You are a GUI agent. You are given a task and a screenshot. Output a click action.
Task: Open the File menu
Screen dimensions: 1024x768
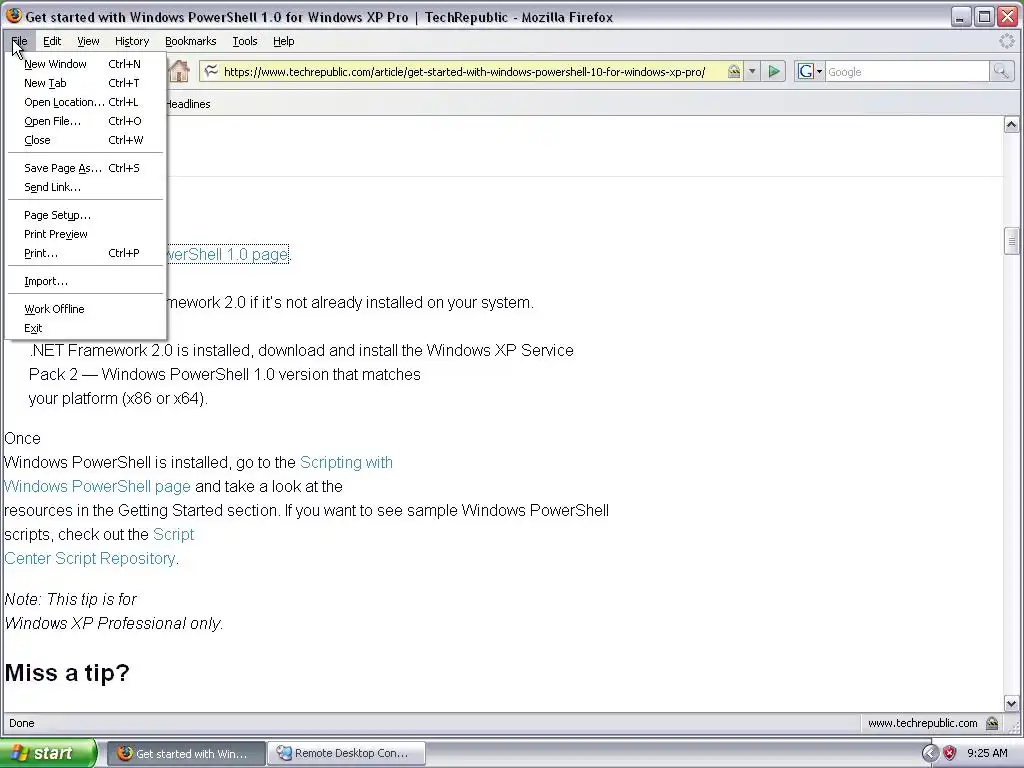pos(19,41)
